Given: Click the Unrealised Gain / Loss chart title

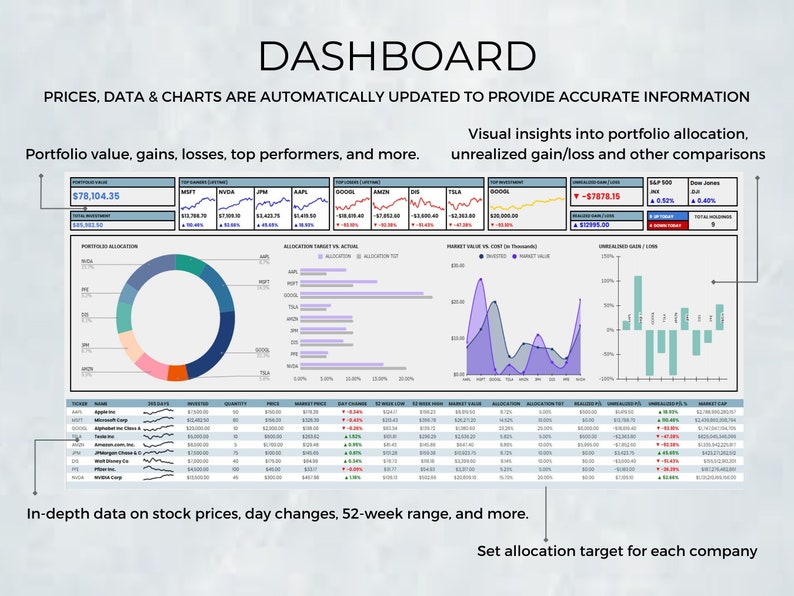Looking at the screenshot, I should (628, 247).
